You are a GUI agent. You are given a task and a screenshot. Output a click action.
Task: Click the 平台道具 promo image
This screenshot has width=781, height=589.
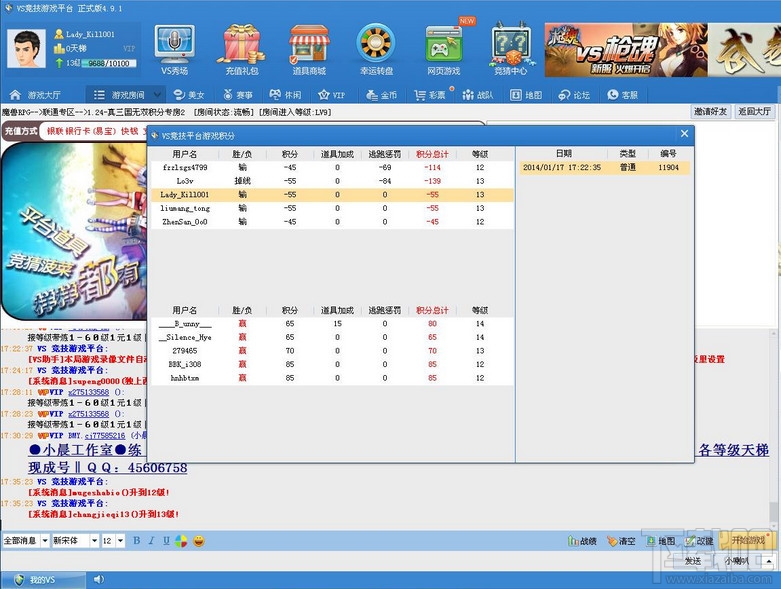(75, 231)
